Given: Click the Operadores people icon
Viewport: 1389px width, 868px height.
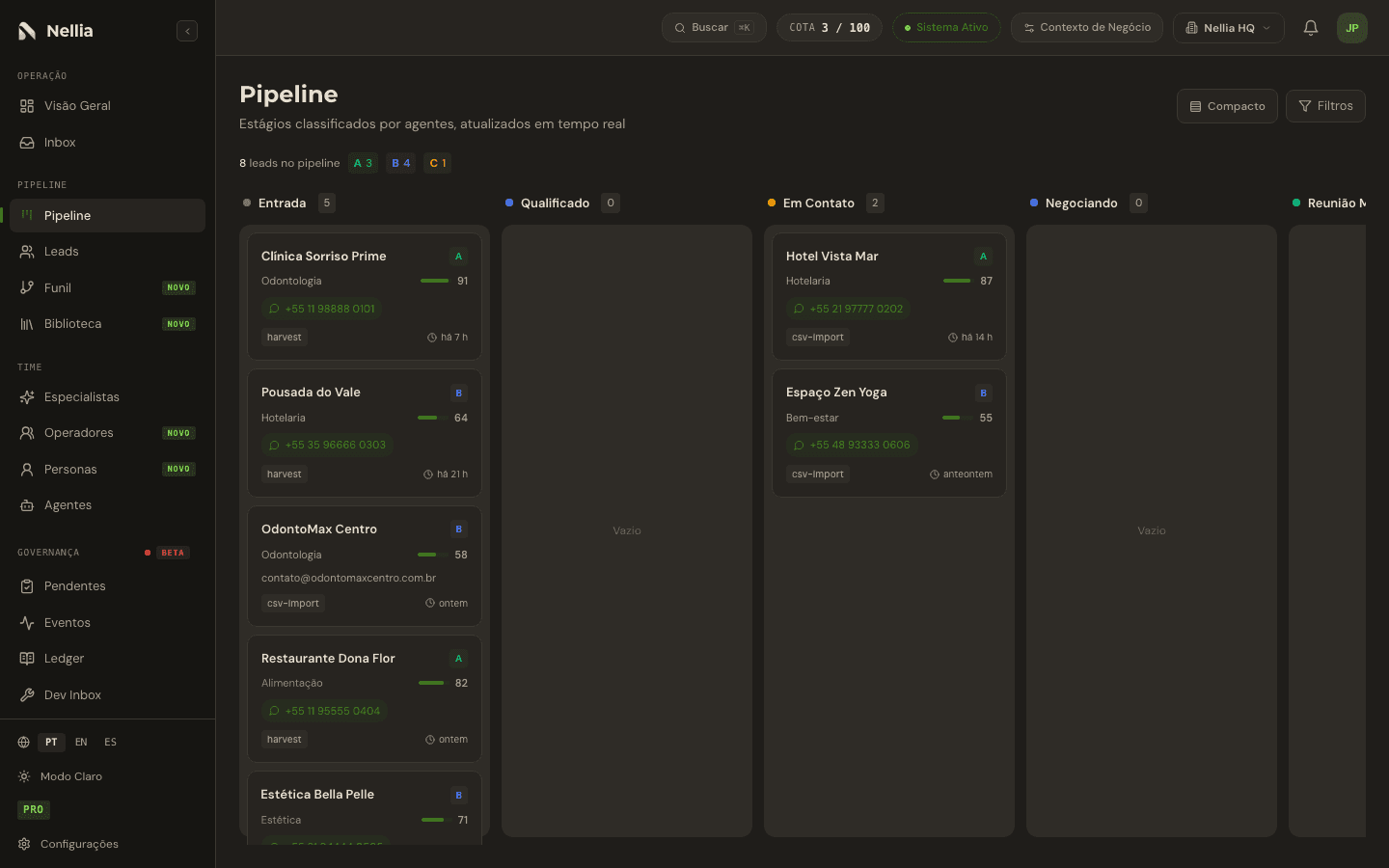Looking at the screenshot, I should (27, 433).
